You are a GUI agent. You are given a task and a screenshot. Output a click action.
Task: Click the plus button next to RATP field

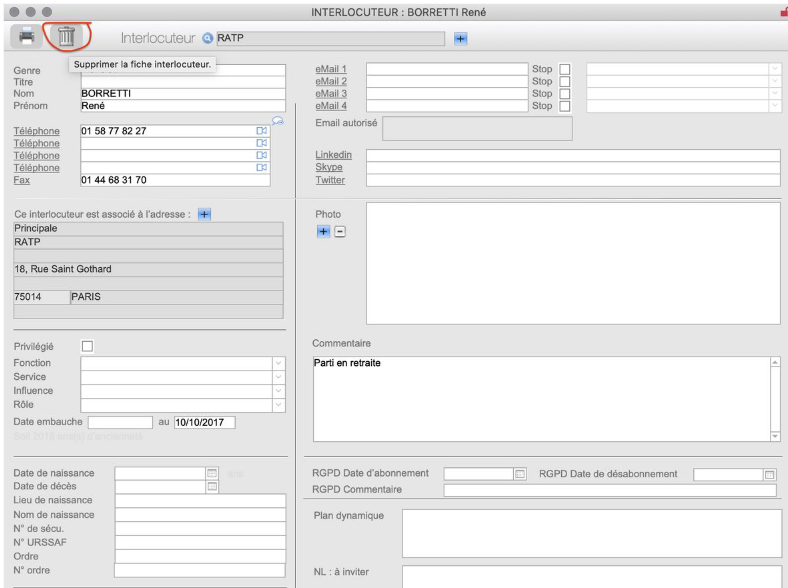click(460, 38)
